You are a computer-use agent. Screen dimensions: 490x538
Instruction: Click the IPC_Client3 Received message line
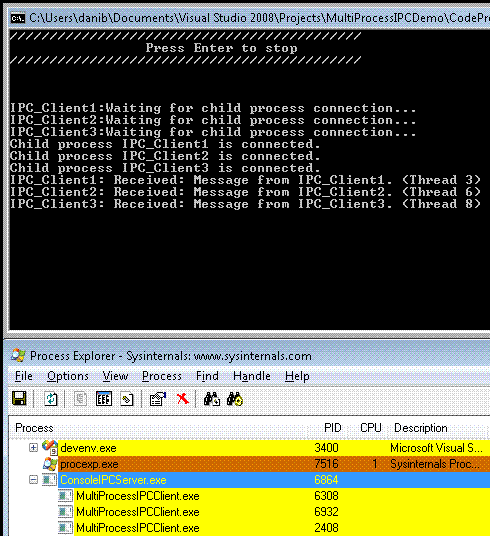click(x=245, y=204)
